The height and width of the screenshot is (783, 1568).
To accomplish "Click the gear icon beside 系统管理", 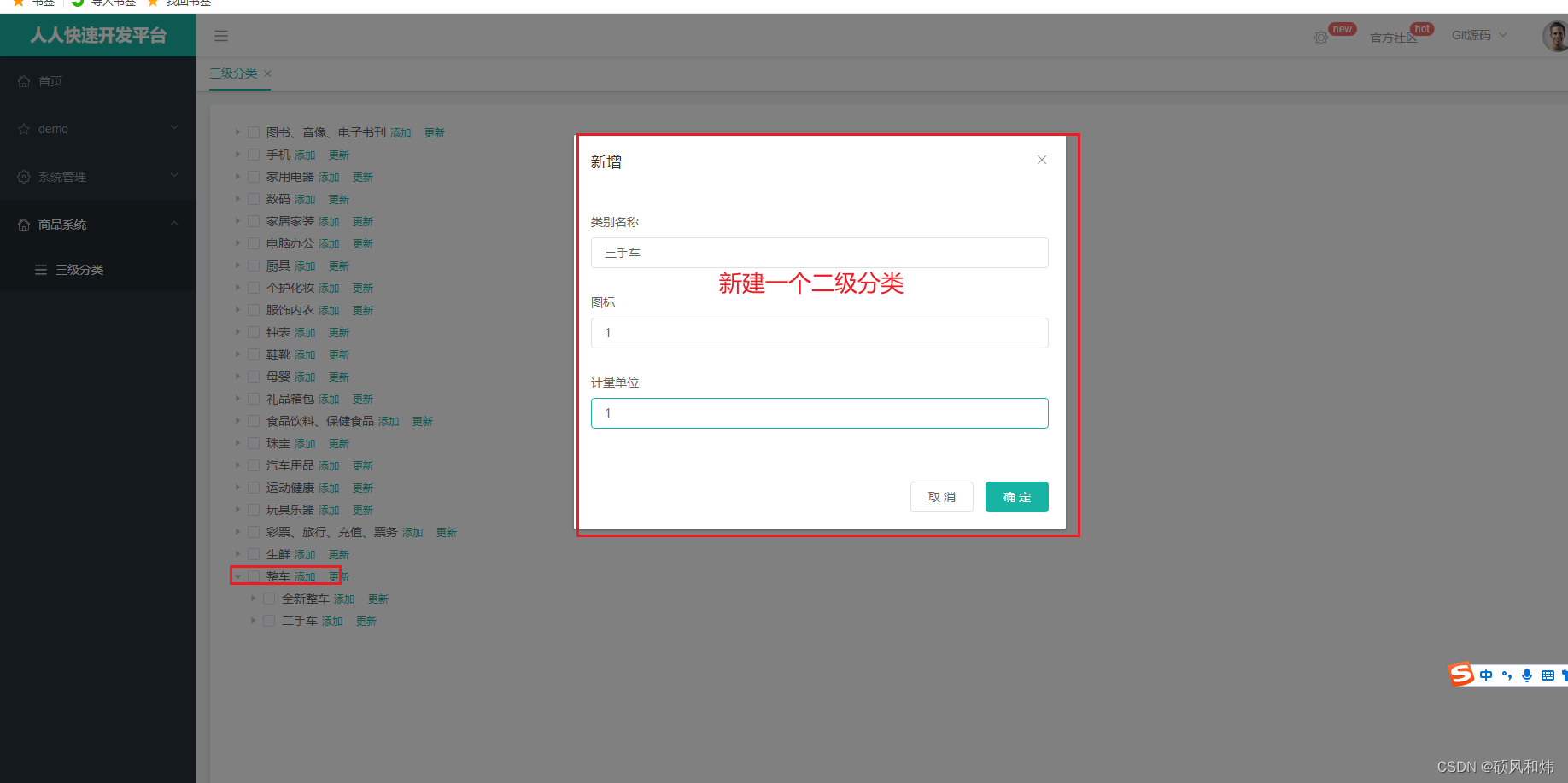I will point(24,177).
